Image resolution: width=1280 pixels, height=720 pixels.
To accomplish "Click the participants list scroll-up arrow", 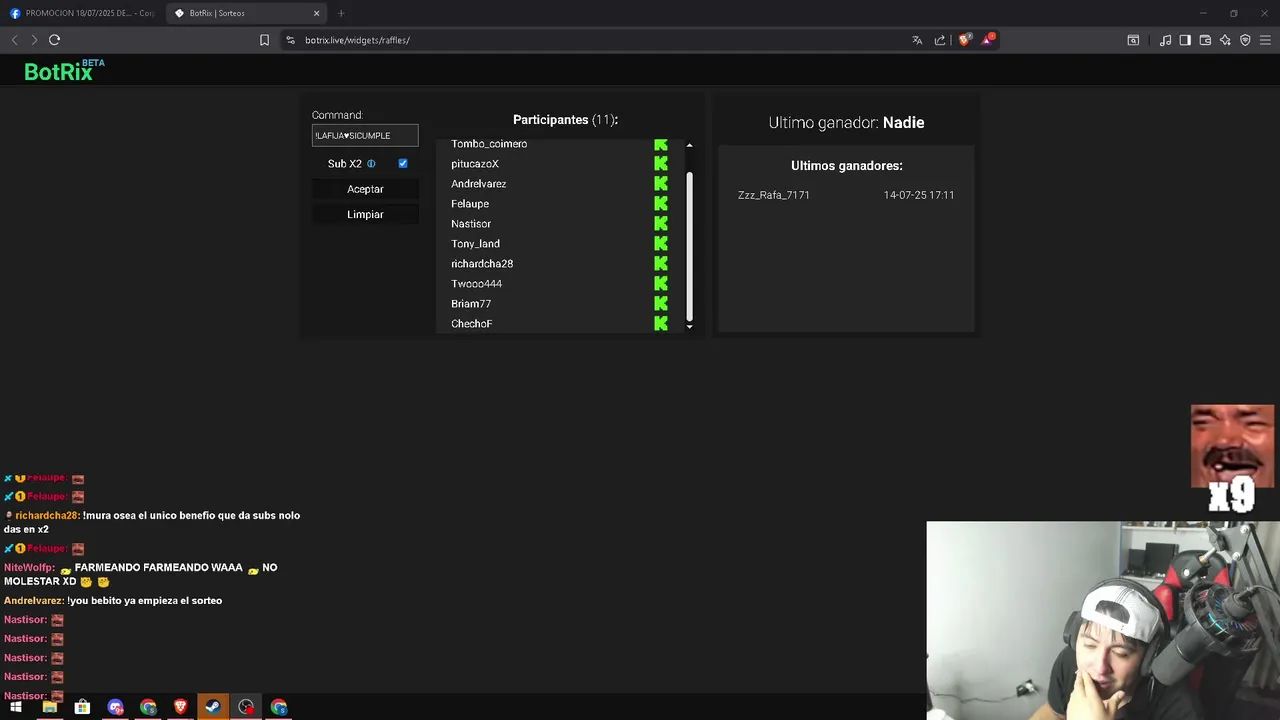I will [x=689, y=146].
